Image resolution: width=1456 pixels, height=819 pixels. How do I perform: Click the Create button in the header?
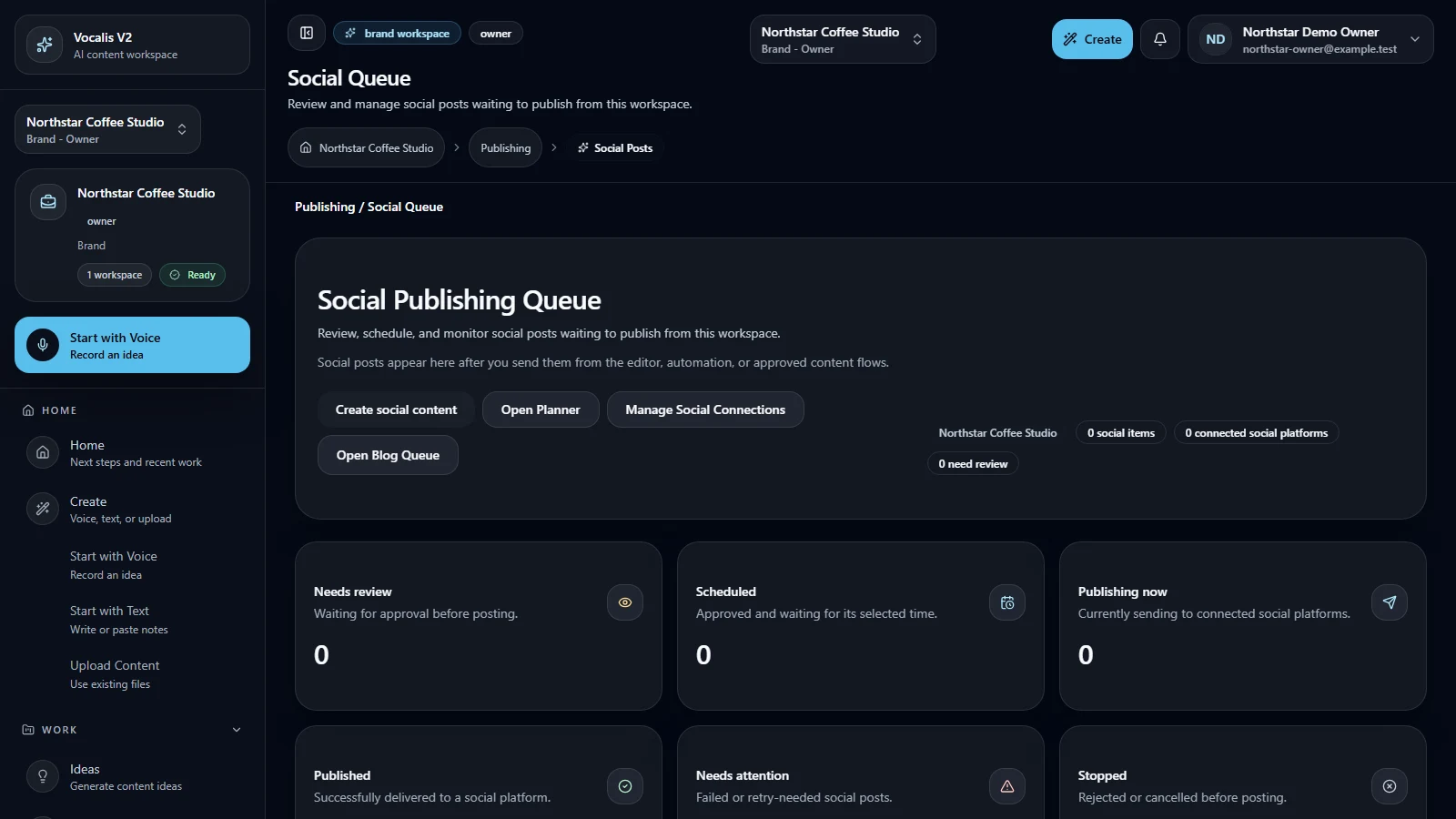tap(1092, 39)
